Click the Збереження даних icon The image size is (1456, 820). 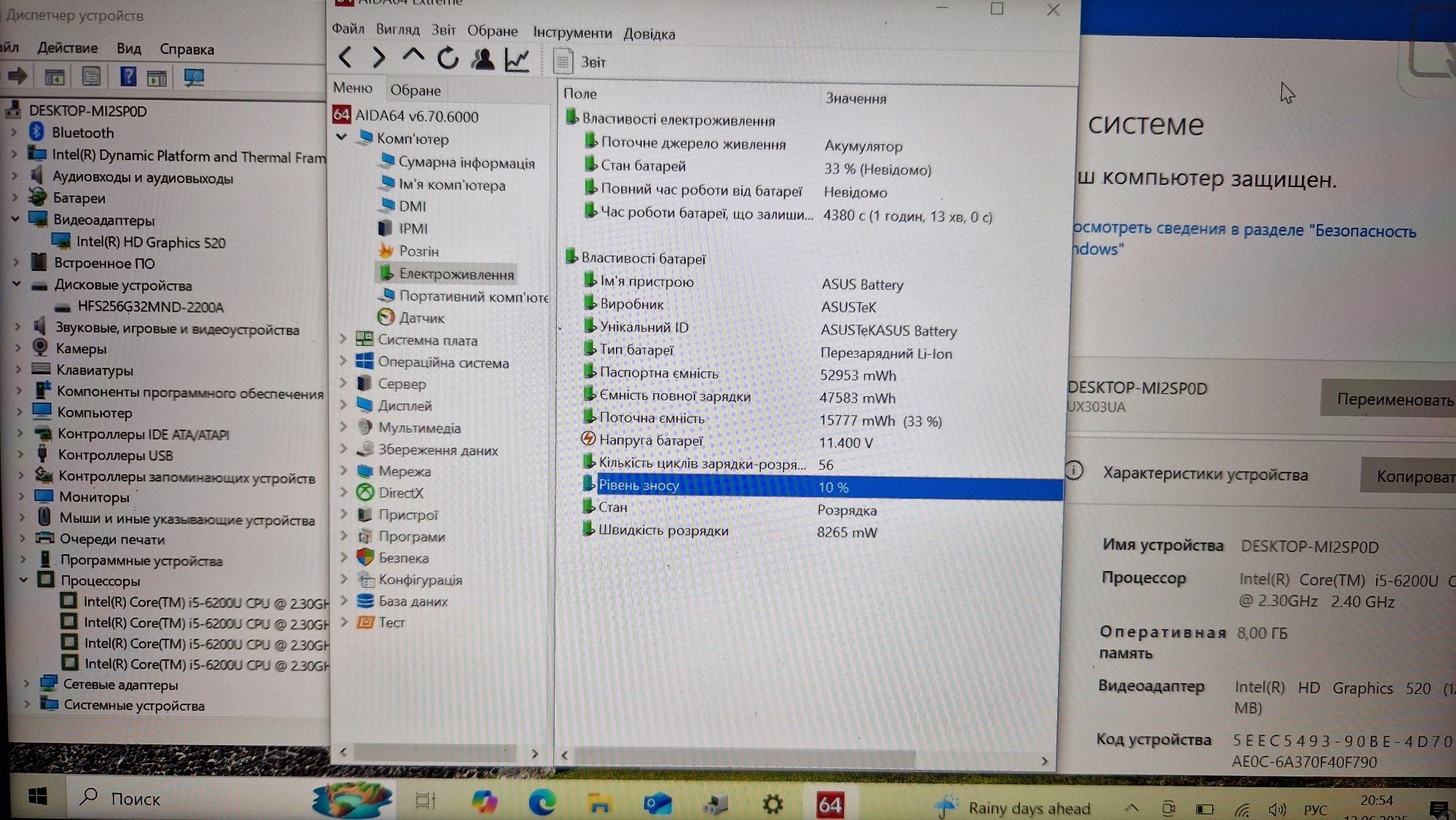[x=365, y=449]
